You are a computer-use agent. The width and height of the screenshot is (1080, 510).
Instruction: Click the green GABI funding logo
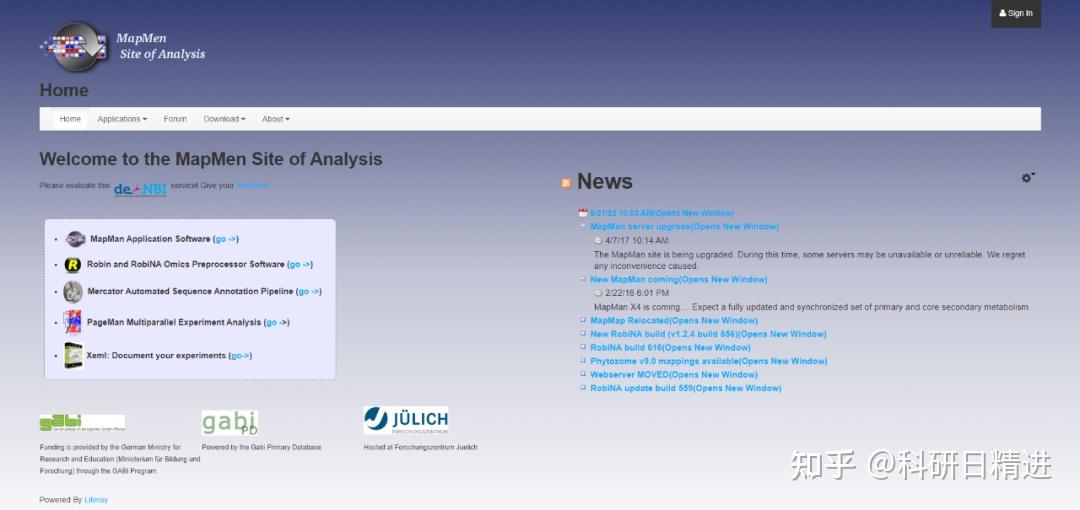(82, 422)
